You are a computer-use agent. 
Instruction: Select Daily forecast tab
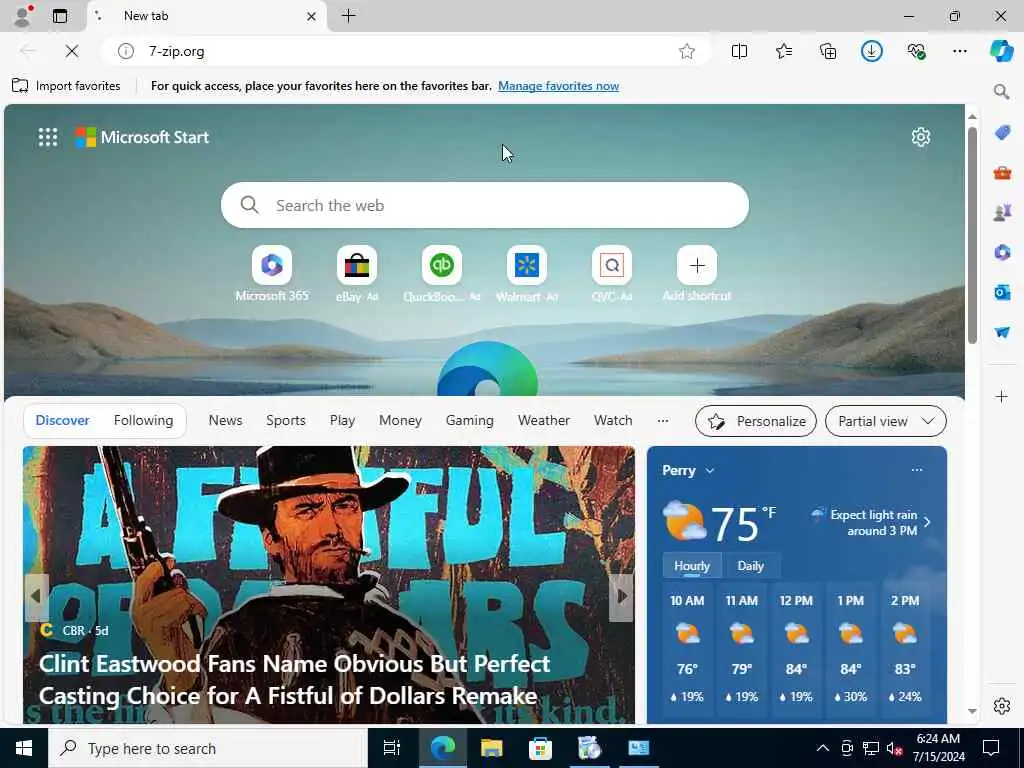click(x=750, y=566)
